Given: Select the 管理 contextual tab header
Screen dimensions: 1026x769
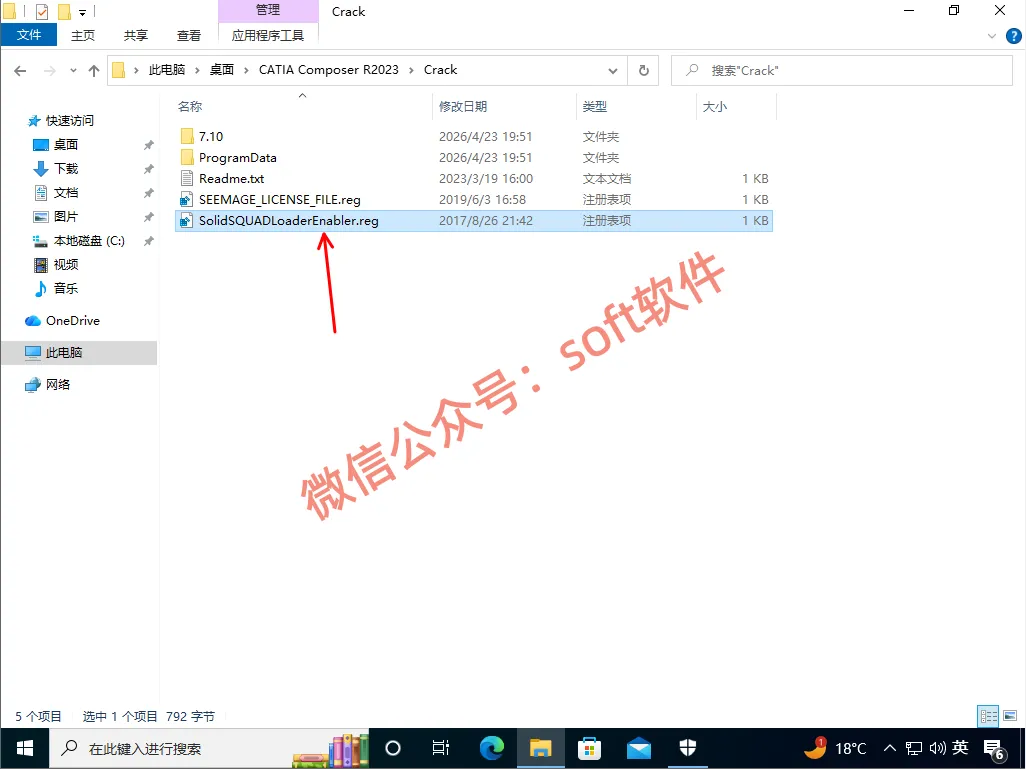Looking at the screenshot, I should coord(268,10).
